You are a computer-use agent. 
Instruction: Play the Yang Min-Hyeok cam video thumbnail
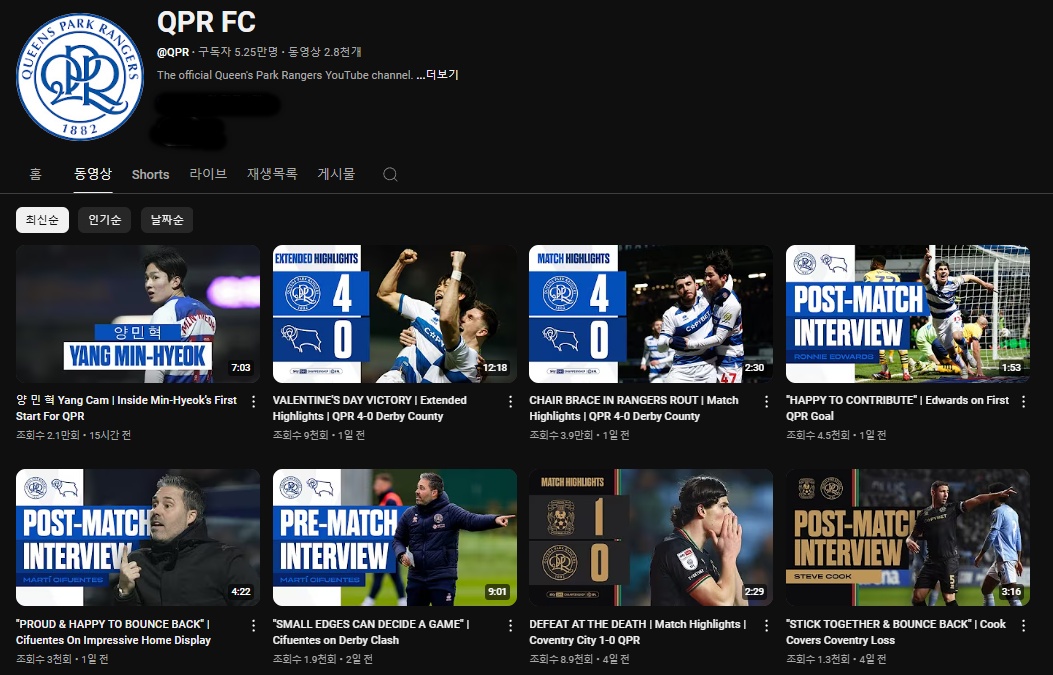click(x=137, y=313)
